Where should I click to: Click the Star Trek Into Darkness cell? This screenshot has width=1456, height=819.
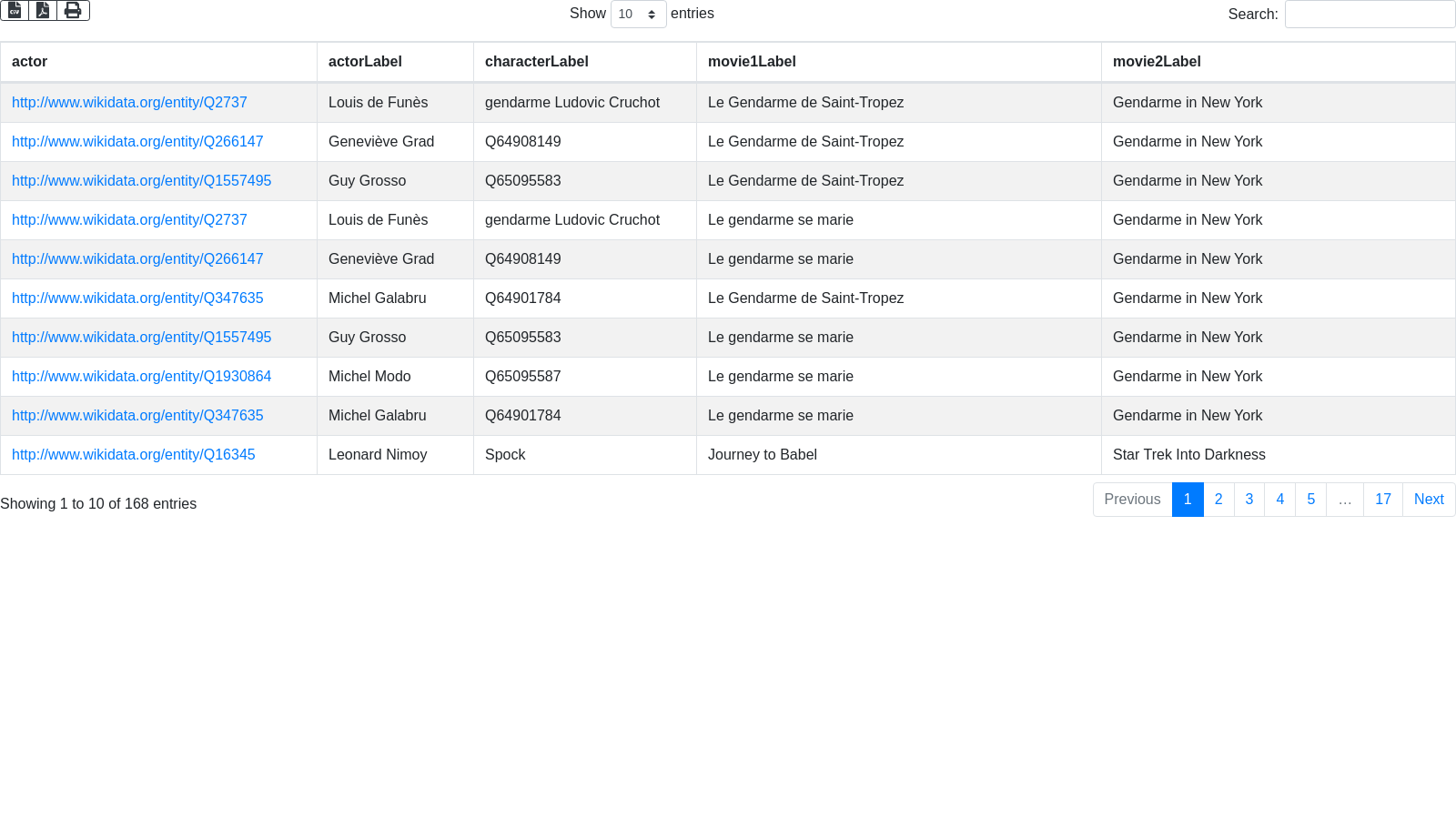[x=1279, y=455]
